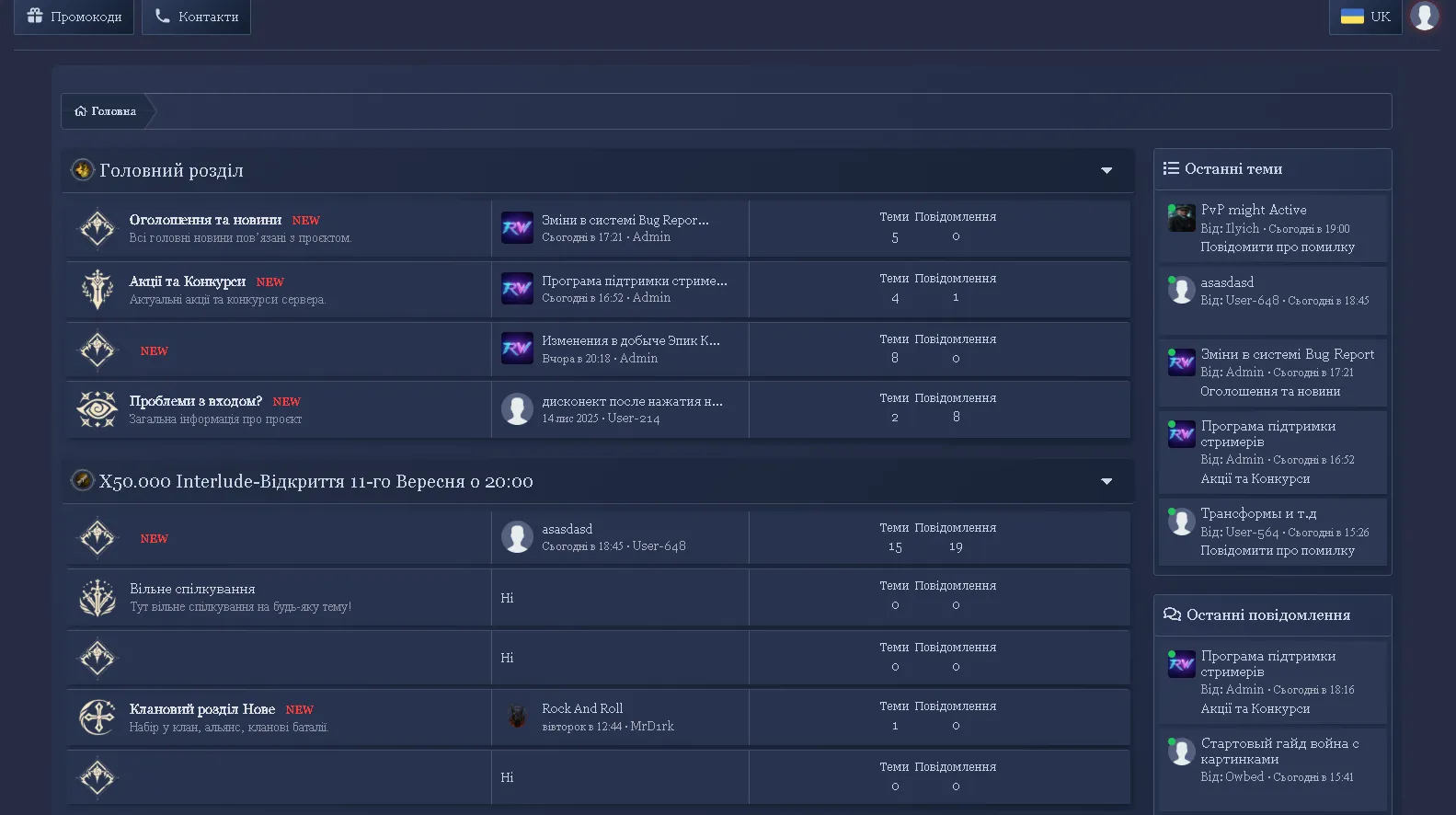The image size is (1456, 815).
Task: Click the Вільне спілкування forum icon
Action: (97, 598)
